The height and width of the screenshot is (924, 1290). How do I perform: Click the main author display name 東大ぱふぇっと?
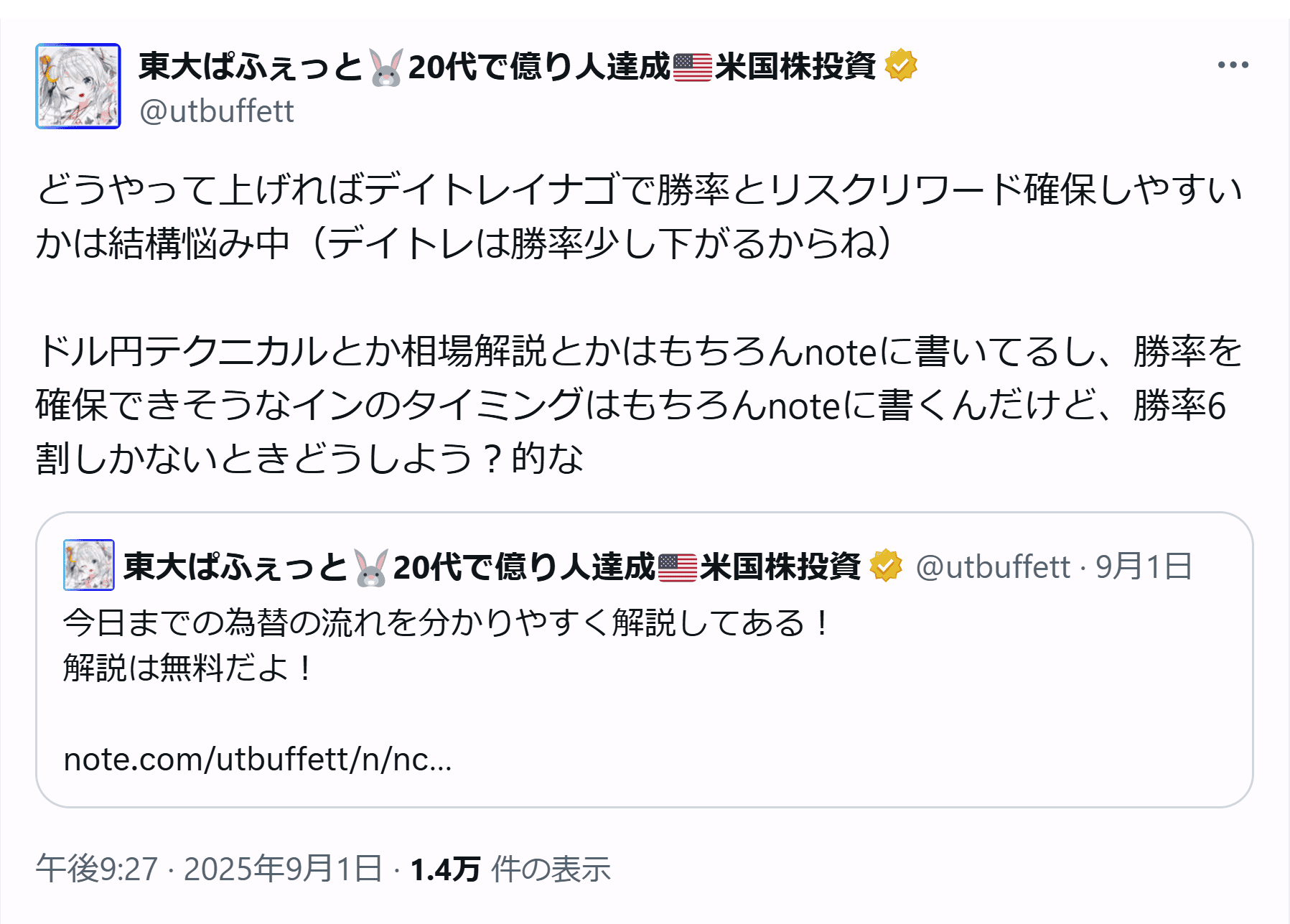point(251,67)
